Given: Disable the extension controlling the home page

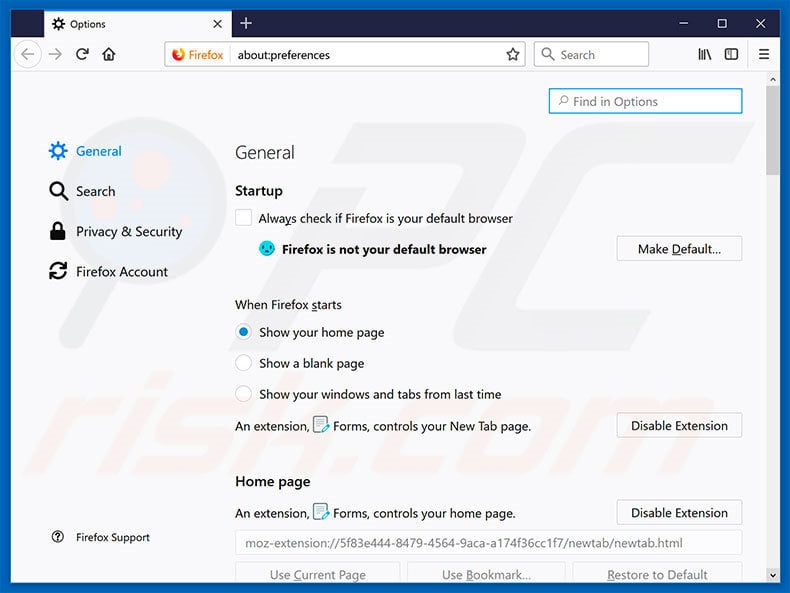Looking at the screenshot, I should (x=679, y=513).
